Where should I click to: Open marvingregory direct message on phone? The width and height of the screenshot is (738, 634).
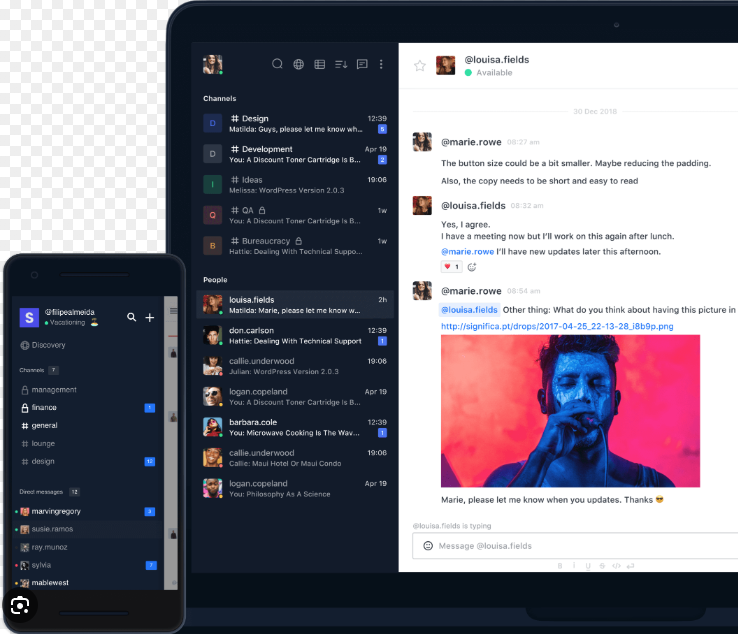click(x=88, y=511)
